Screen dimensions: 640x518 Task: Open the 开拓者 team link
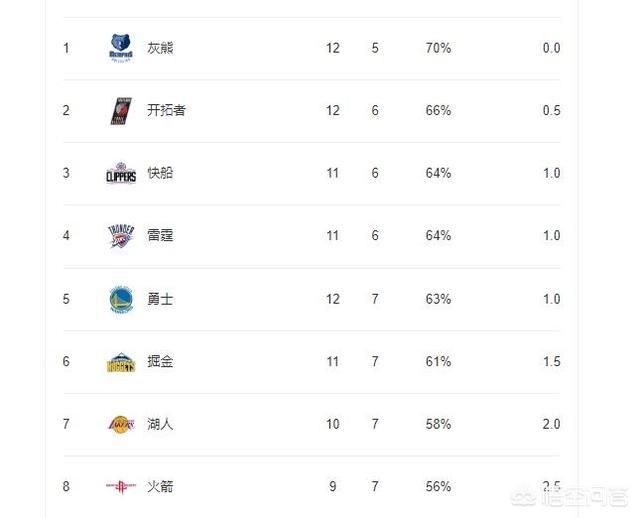pyautogui.click(x=166, y=111)
